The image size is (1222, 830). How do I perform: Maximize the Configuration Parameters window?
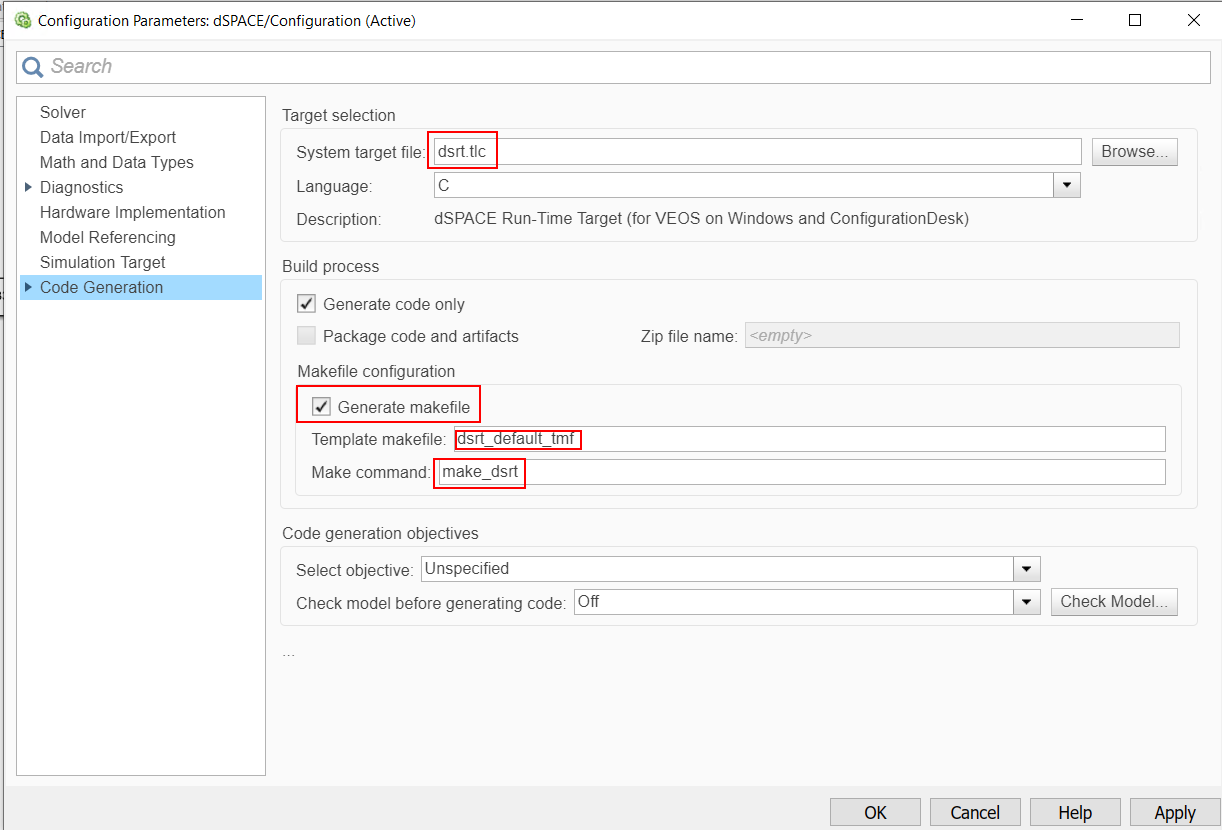pyautogui.click(x=1135, y=20)
